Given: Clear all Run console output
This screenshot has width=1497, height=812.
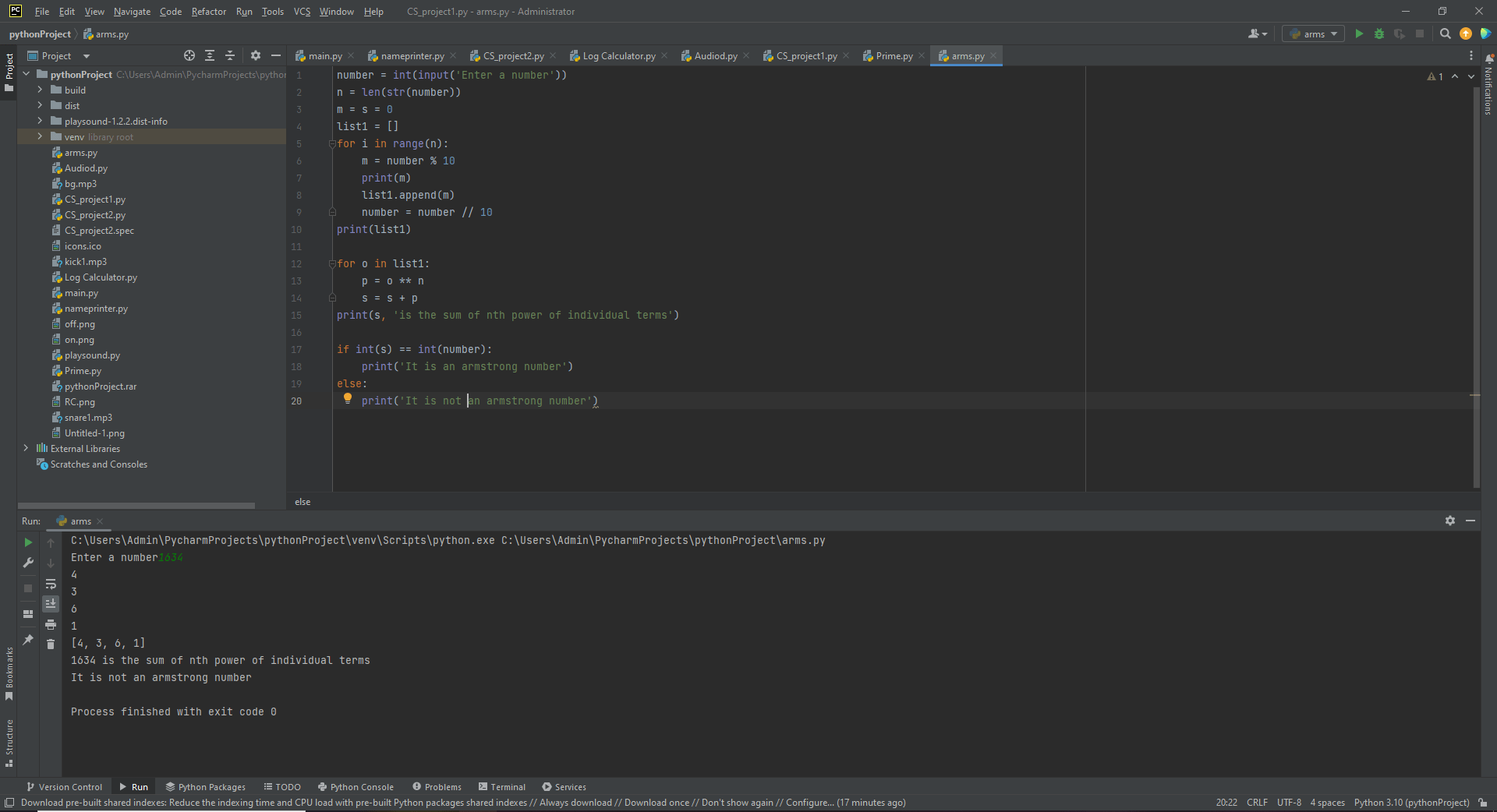Looking at the screenshot, I should 51,644.
